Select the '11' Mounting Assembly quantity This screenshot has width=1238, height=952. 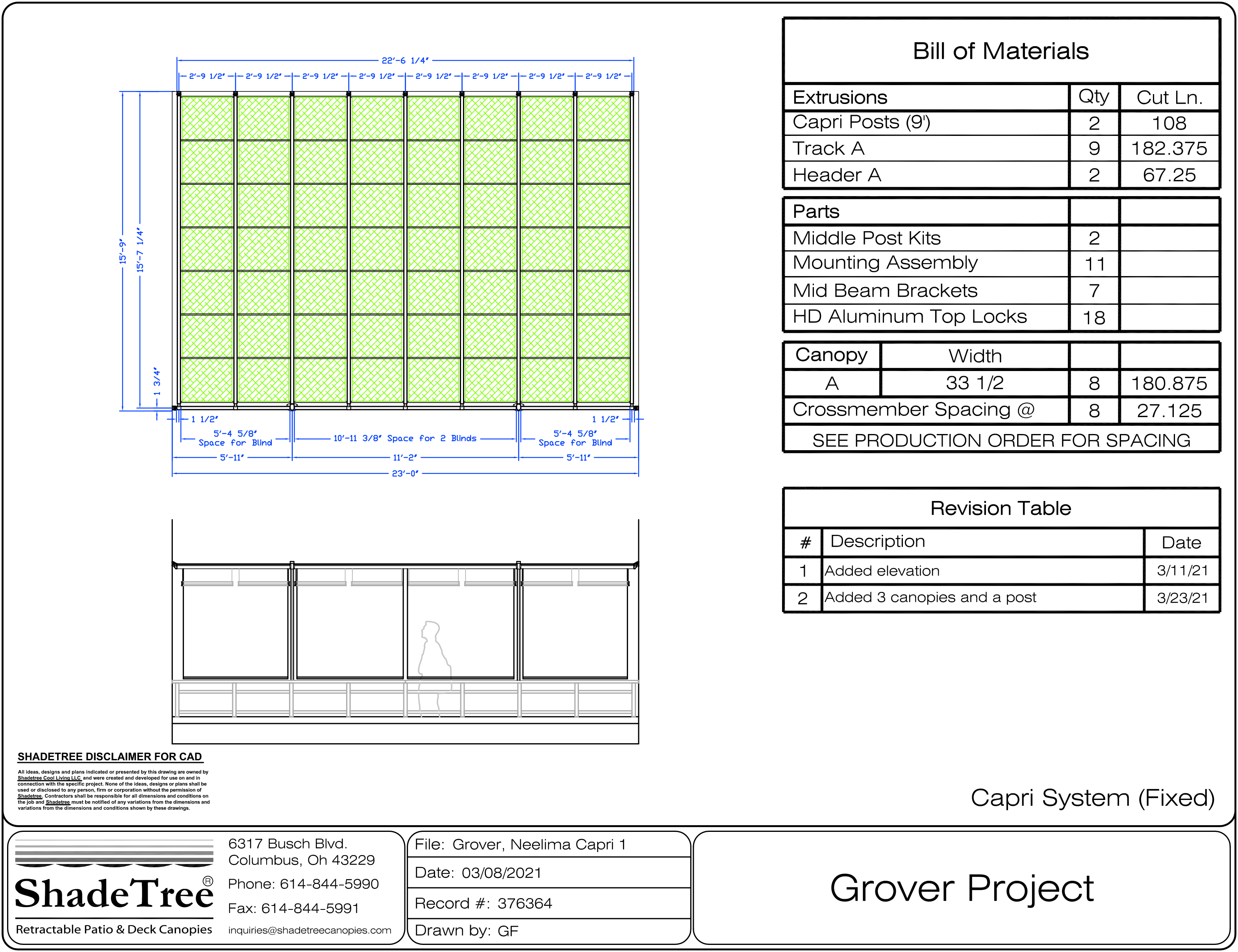(x=1094, y=264)
